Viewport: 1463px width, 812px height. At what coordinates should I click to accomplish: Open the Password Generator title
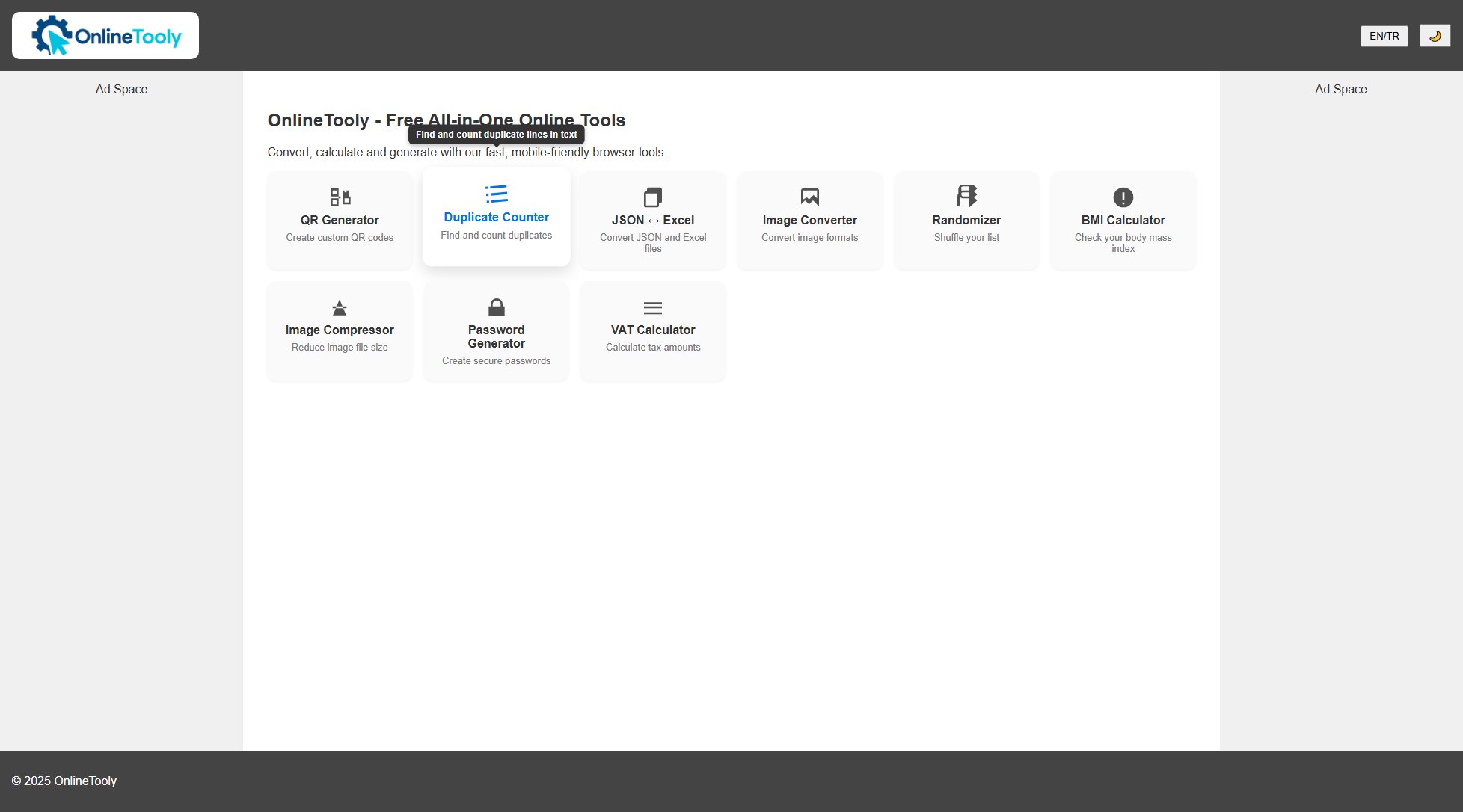click(x=497, y=336)
